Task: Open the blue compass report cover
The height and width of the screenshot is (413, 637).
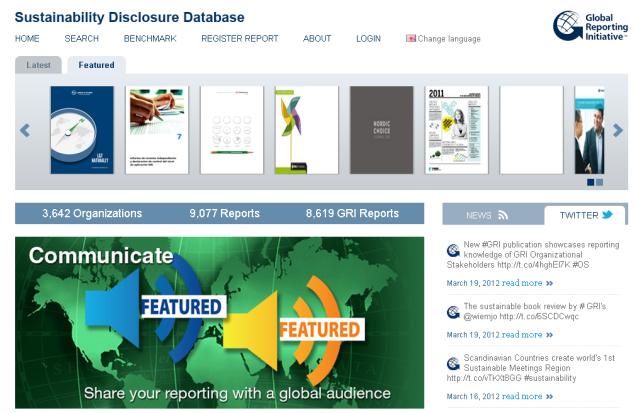Action: coord(82,130)
